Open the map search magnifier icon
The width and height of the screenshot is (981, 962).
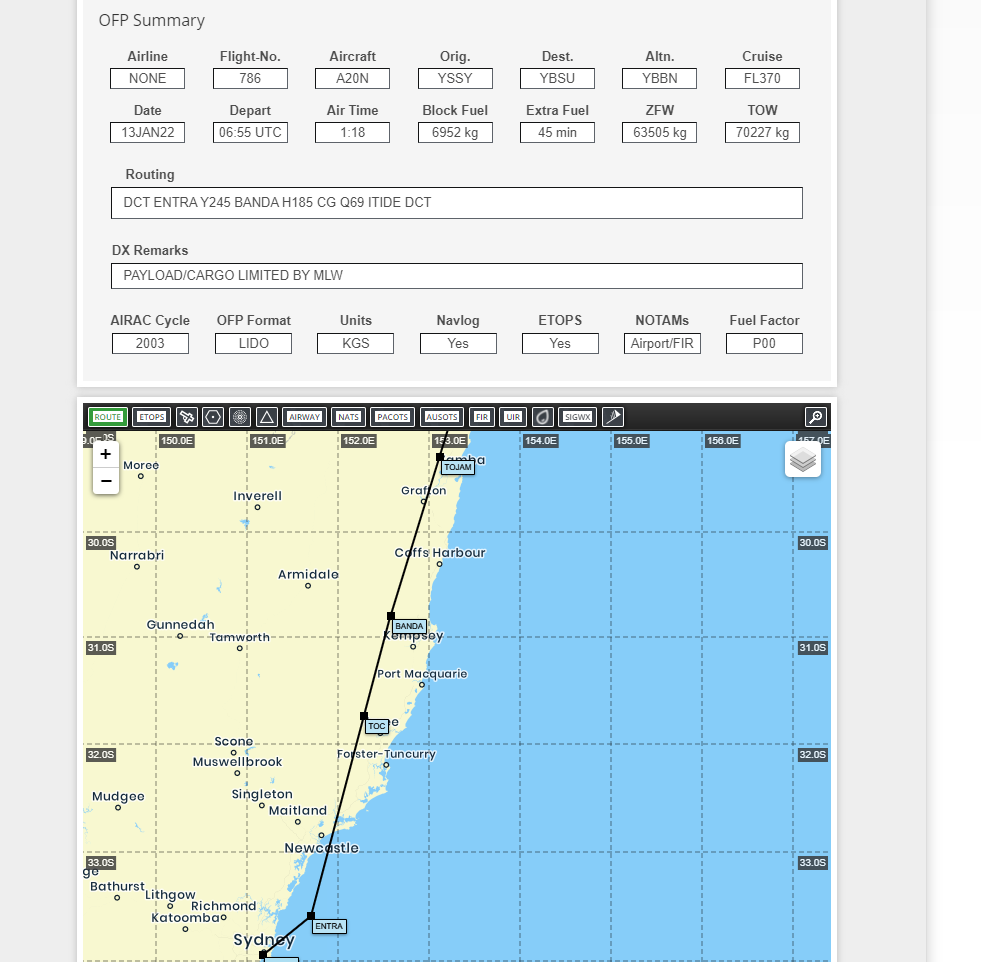816,417
